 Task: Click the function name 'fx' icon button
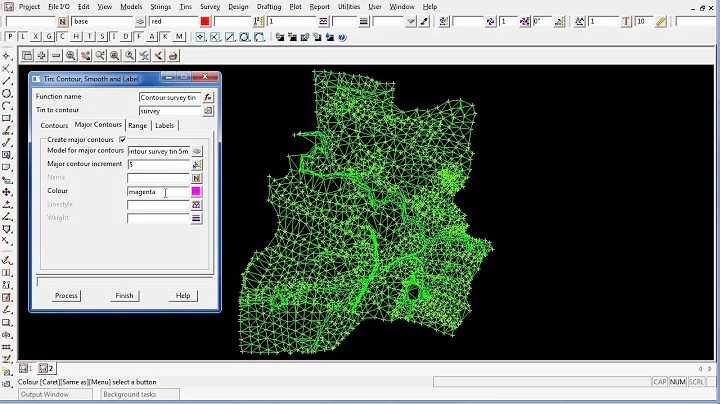pyautogui.click(x=208, y=97)
